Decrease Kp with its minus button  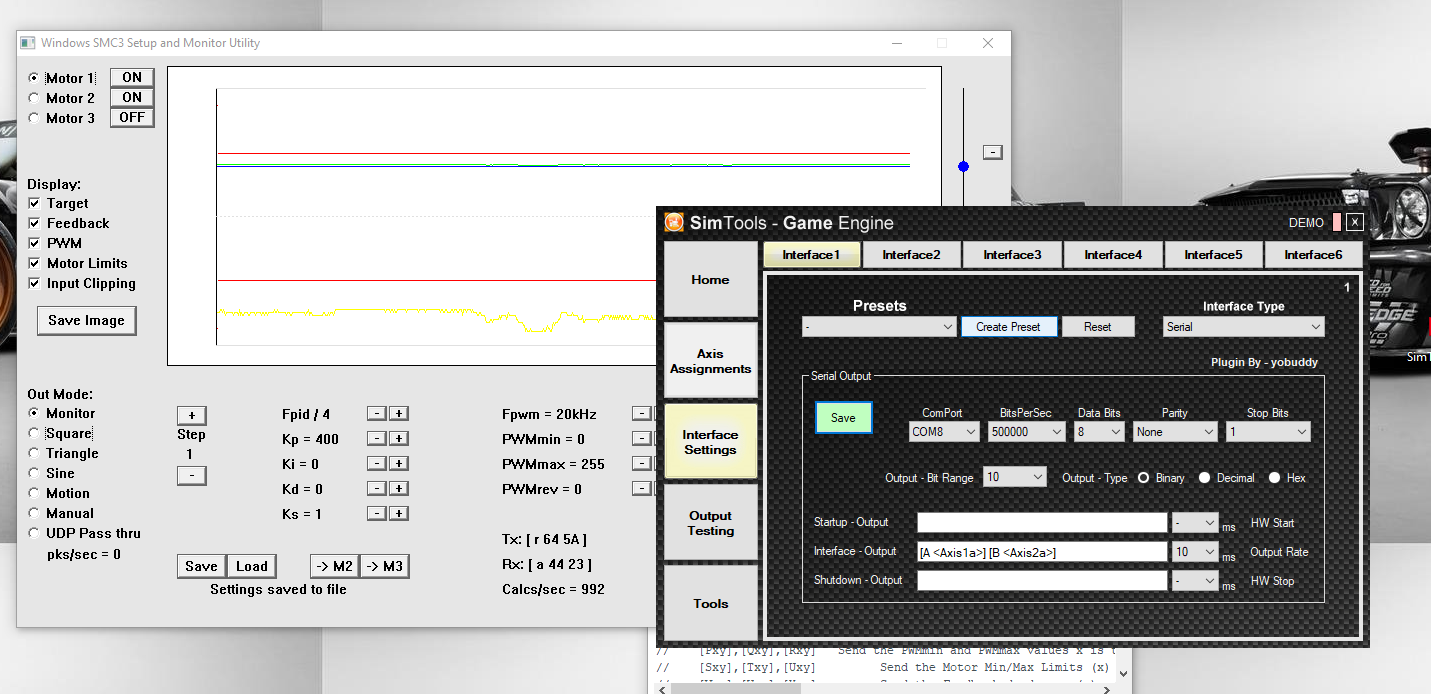pyautogui.click(x=376, y=438)
